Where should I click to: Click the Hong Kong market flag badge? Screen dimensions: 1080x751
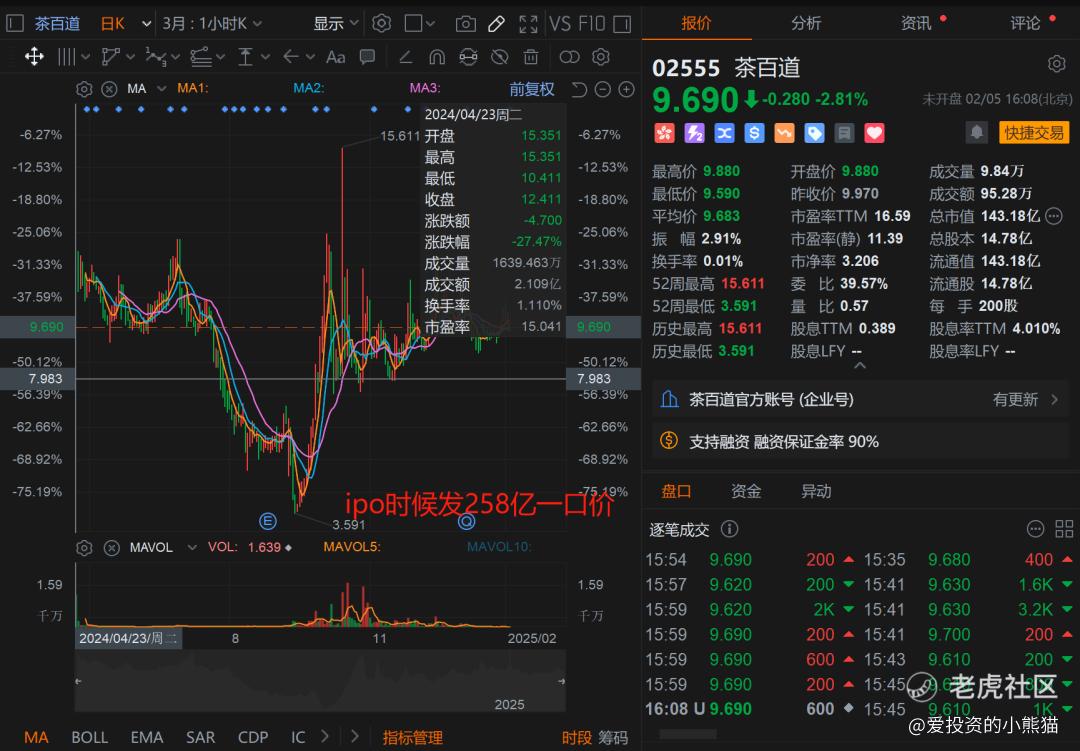(x=664, y=133)
